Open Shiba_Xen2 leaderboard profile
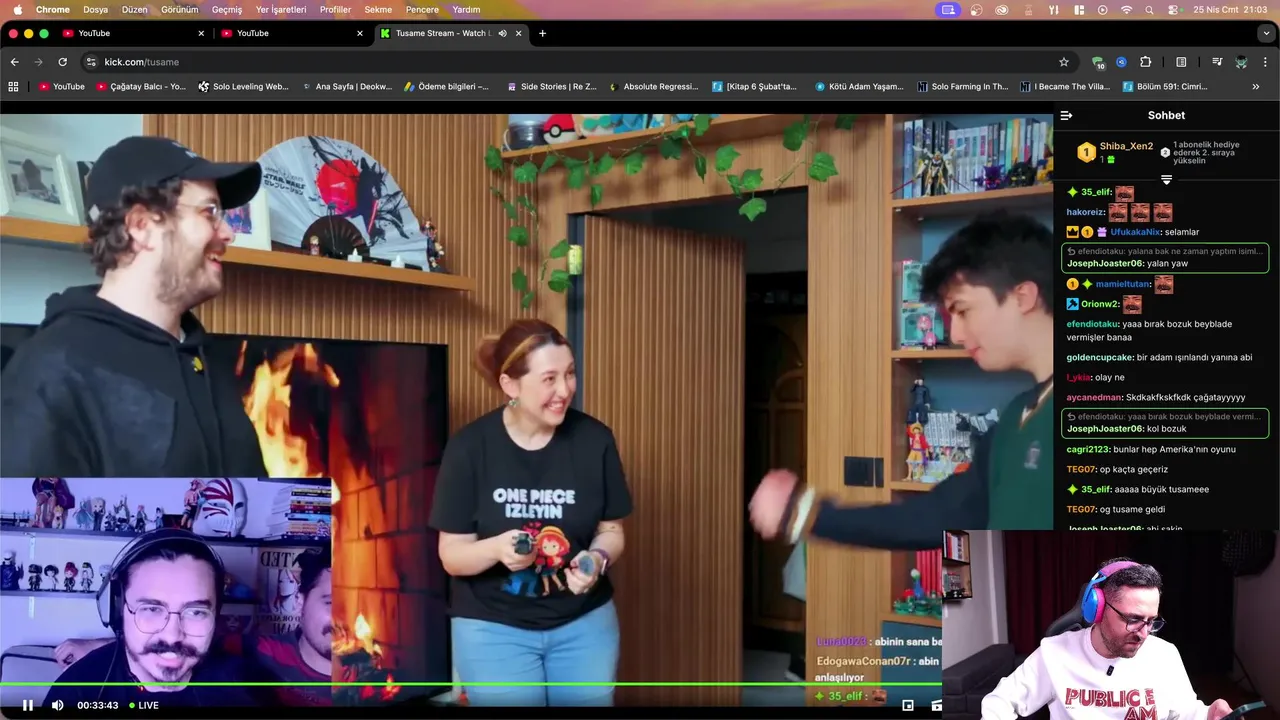The height and width of the screenshot is (720, 1280). click(x=1126, y=146)
